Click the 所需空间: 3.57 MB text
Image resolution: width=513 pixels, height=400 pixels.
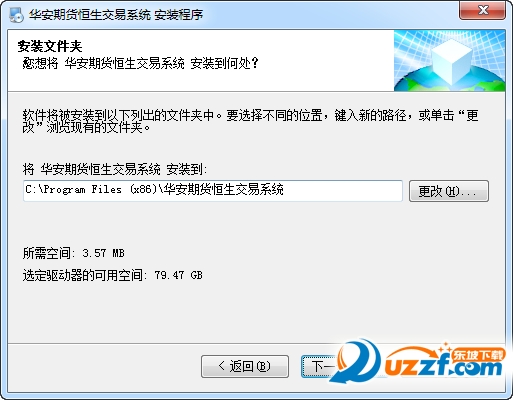(73, 253)
